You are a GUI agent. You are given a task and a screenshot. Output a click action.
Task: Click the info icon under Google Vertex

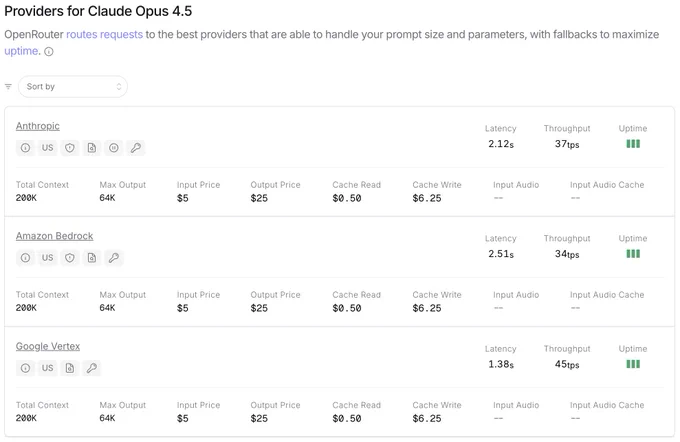point(26,368)
